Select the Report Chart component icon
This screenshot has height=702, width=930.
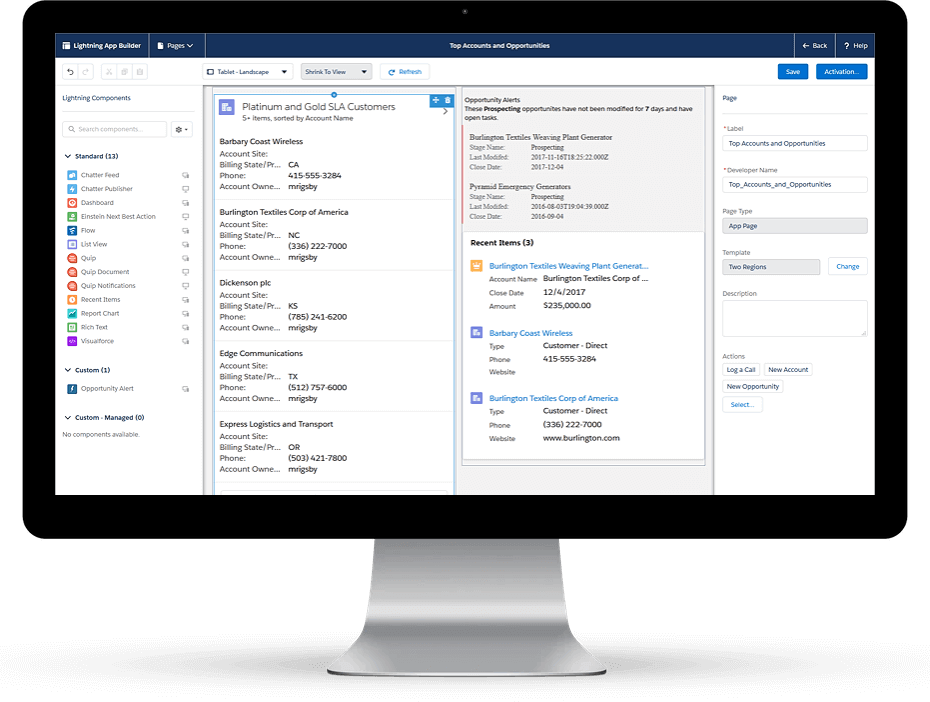pos(72,313)
